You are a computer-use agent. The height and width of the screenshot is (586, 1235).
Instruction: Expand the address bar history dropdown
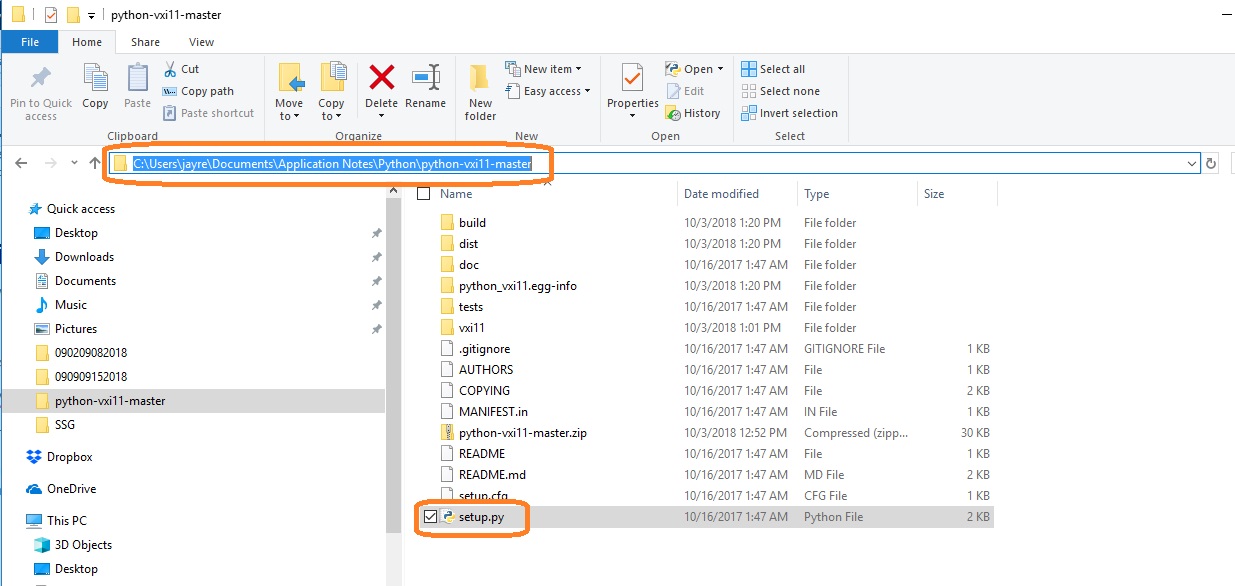pos(1191,164)
